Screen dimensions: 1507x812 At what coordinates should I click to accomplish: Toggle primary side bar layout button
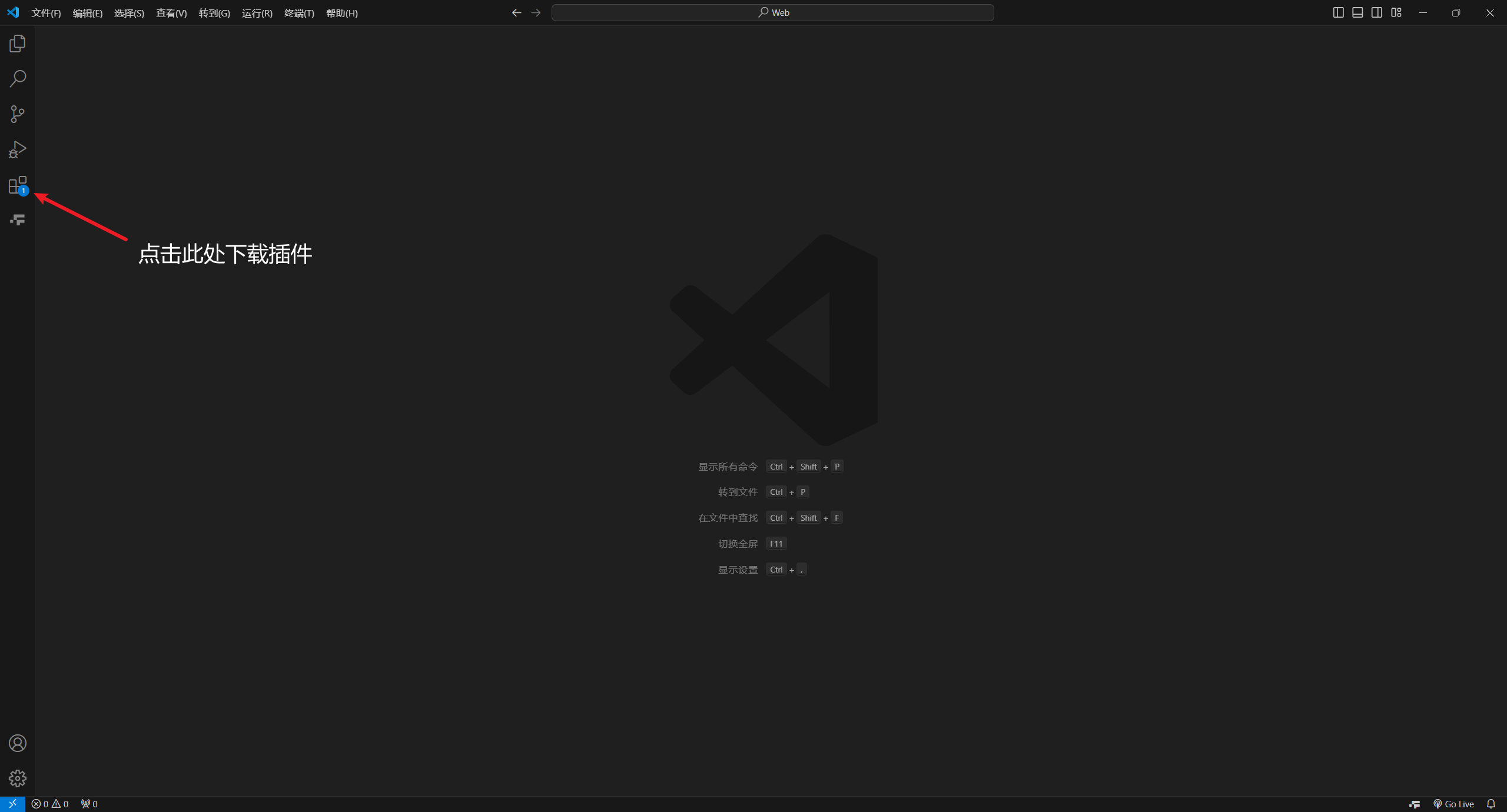tap(1338, 12)
